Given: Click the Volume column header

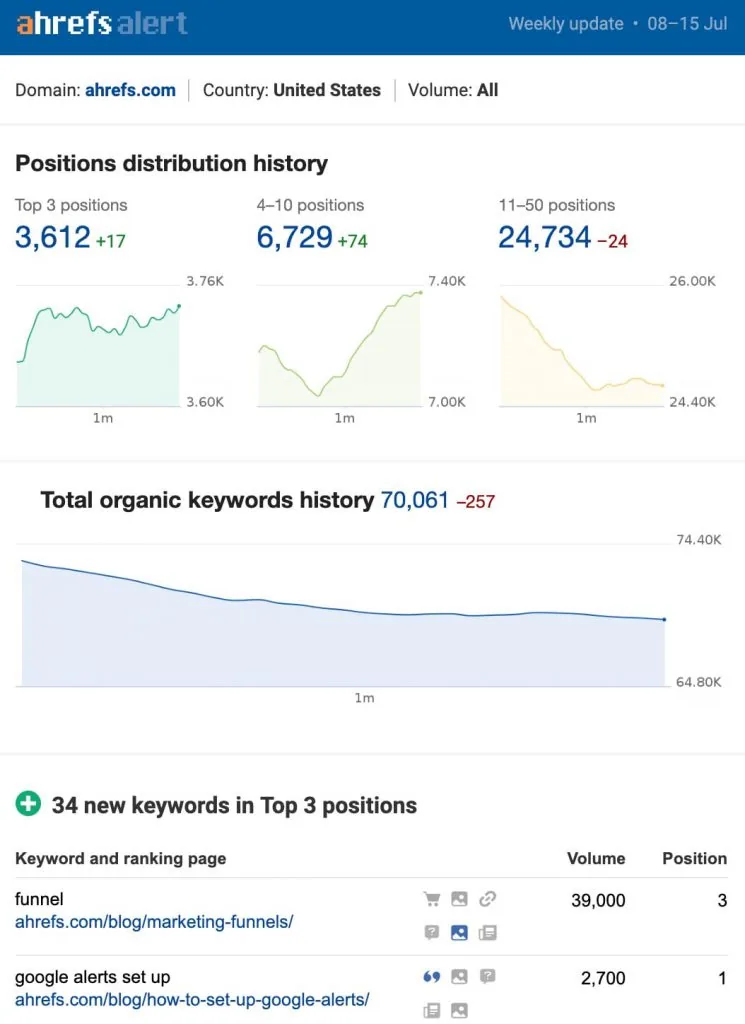Looking at the screenshot, I should tap(595, 858).
